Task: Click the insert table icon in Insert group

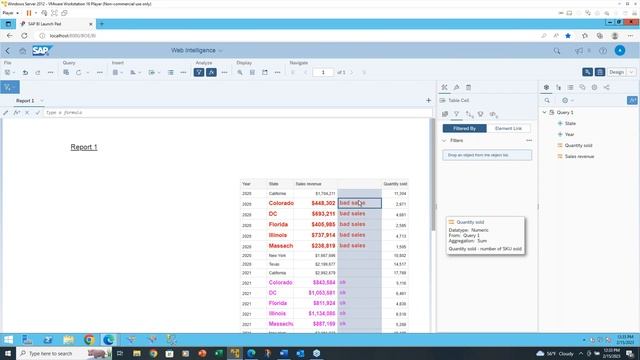Action: pyautogui.click(x=116, y=73)
